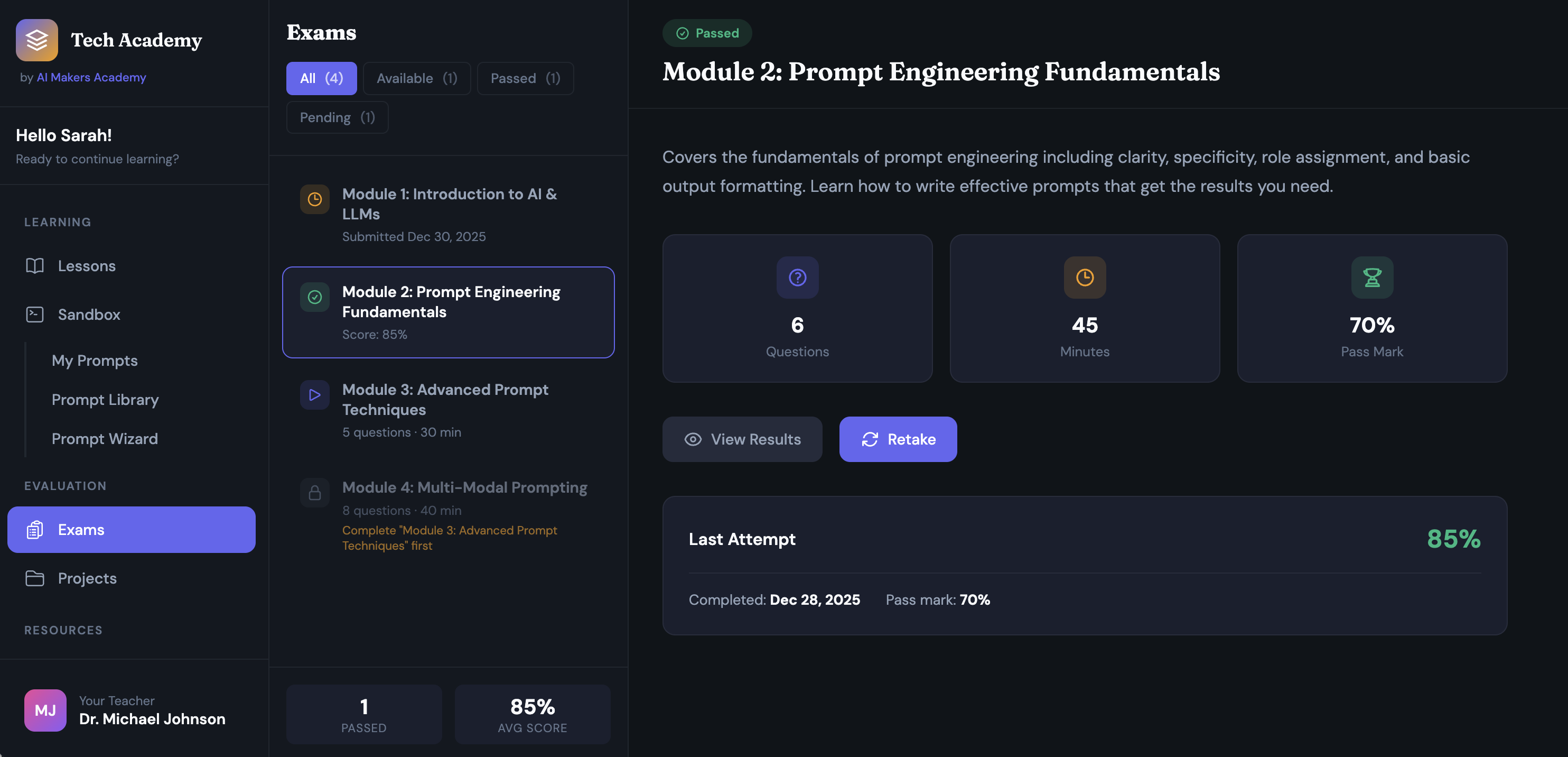The width and height of the screenshot is (1568, 757).
Task: Click the MJ teacher avatar
Action: click(45, 710)
